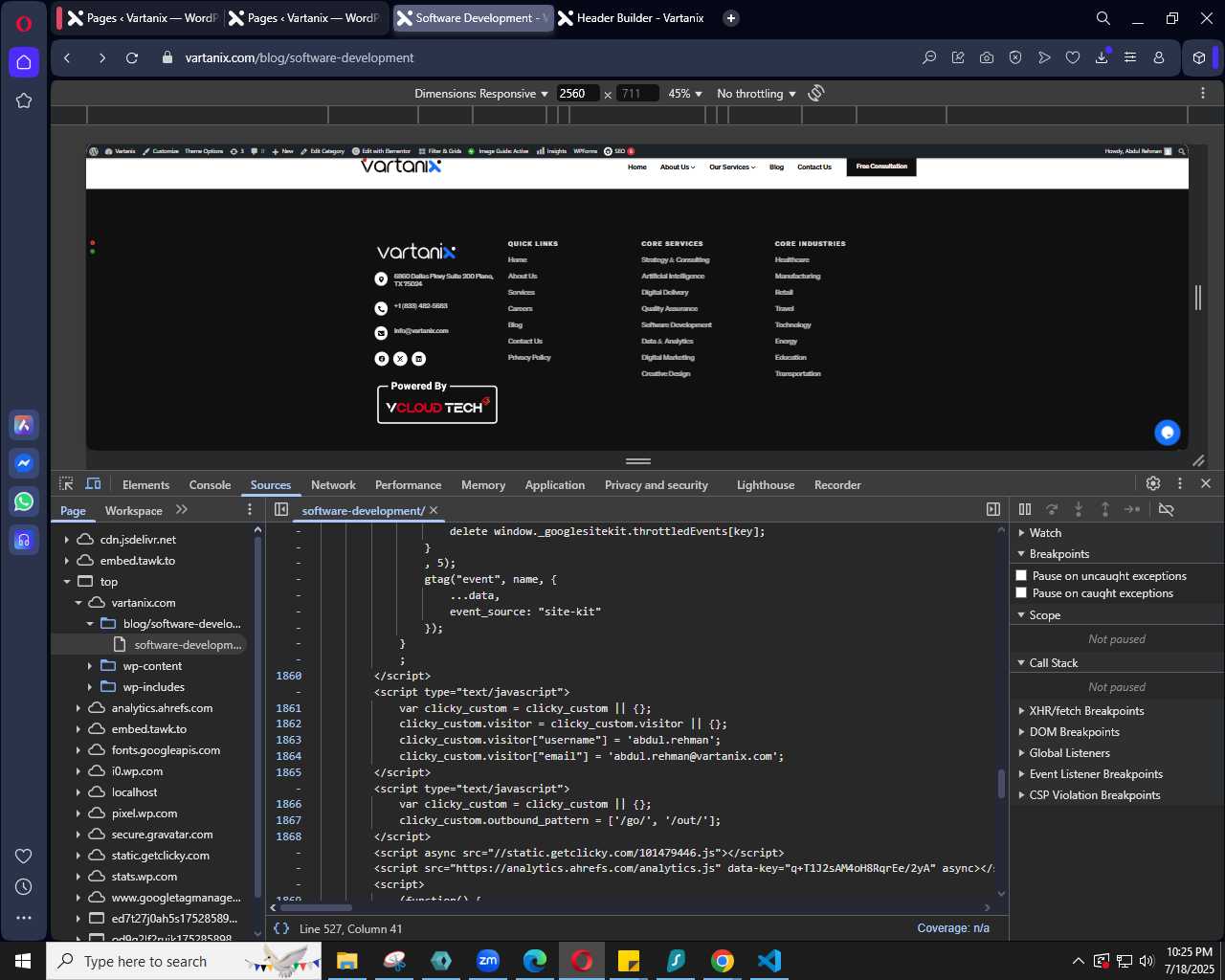Open Opera bookmarks star in sidebar

(x=24, y=100)
